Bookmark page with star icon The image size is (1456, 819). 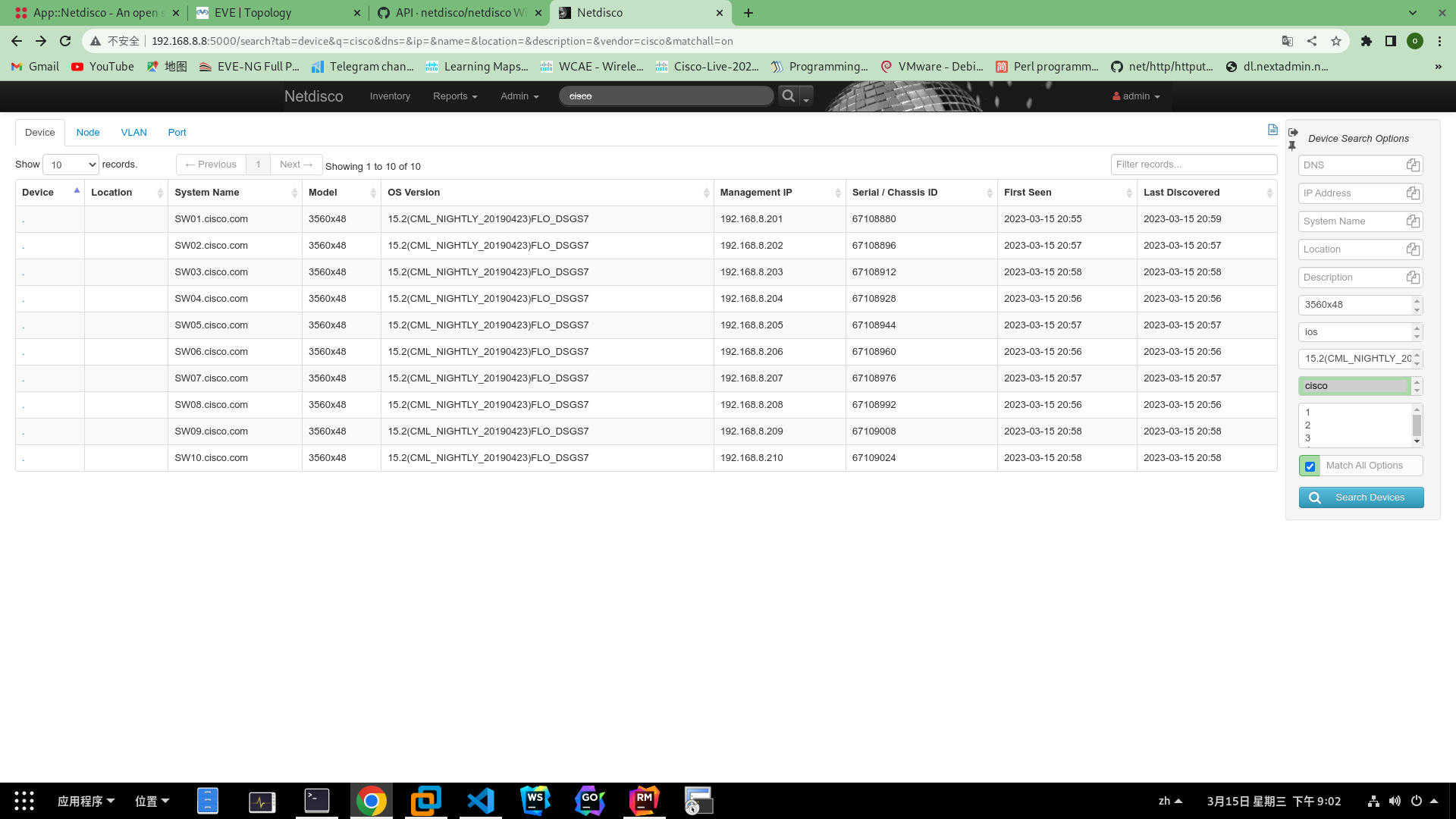(1336, 41)
